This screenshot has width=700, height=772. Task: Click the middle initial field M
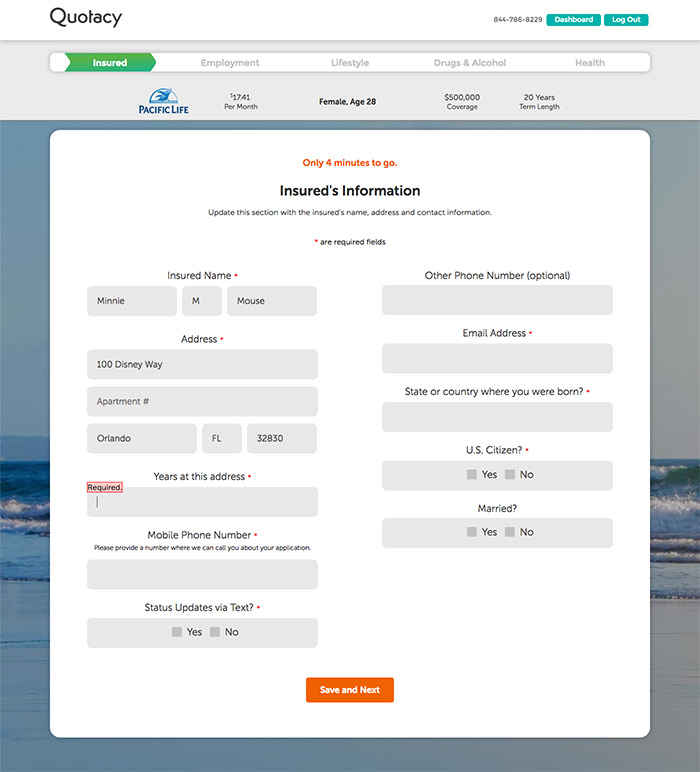point(202,301)
